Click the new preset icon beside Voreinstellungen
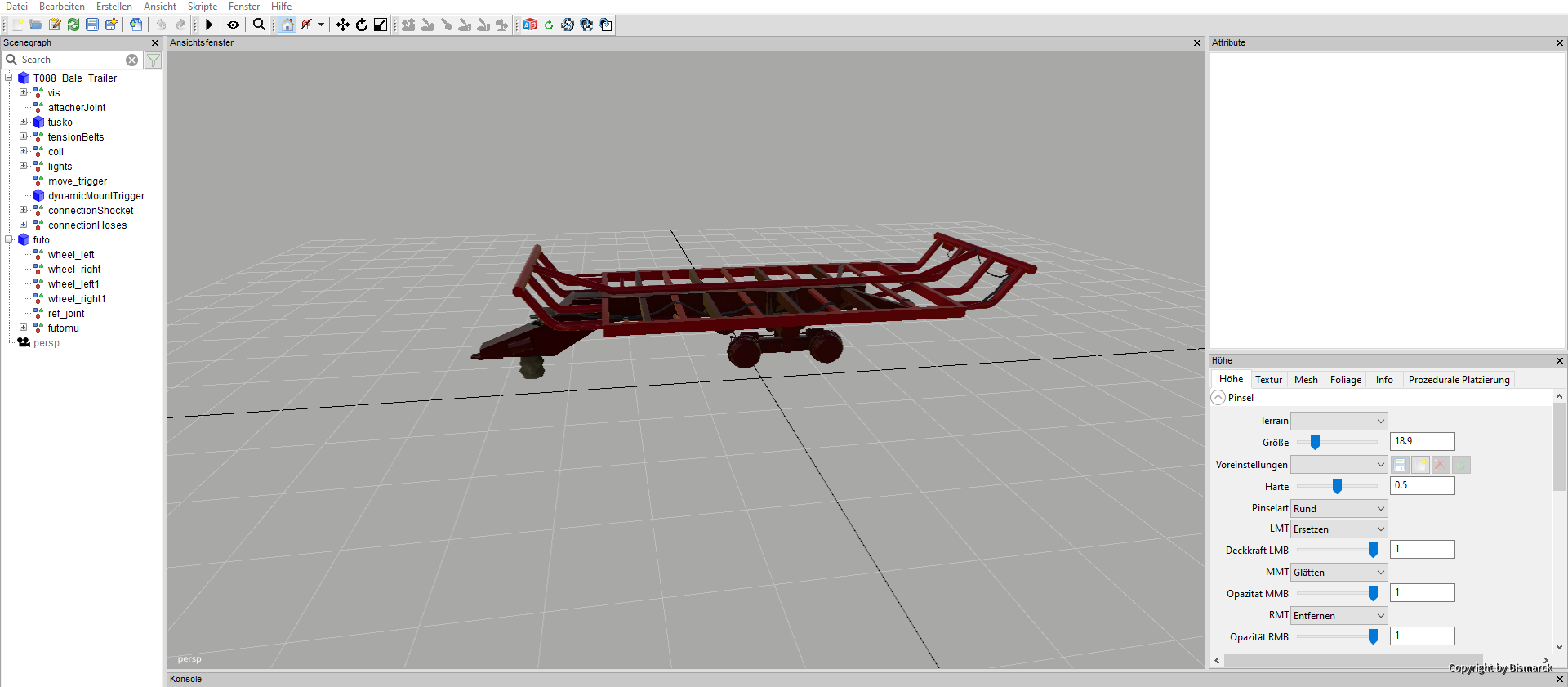 tap(1420, 465)
